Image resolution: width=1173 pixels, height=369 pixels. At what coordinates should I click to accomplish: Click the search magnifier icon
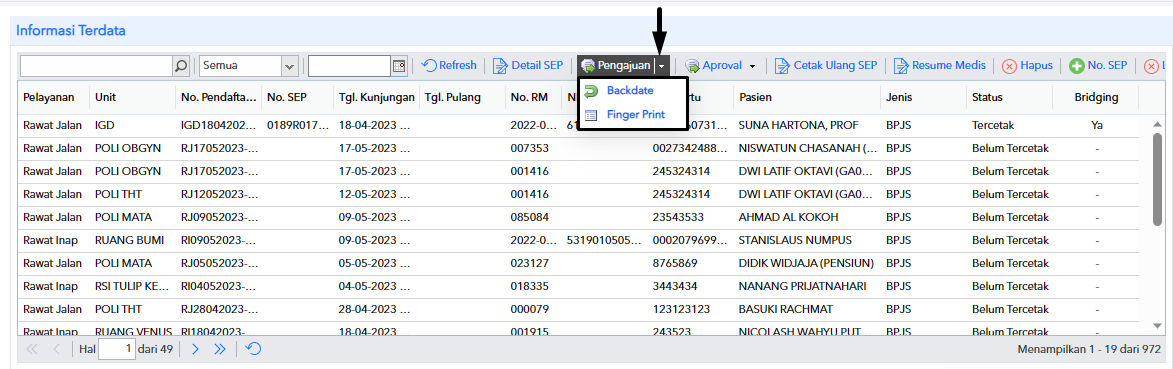click(181, 66)
